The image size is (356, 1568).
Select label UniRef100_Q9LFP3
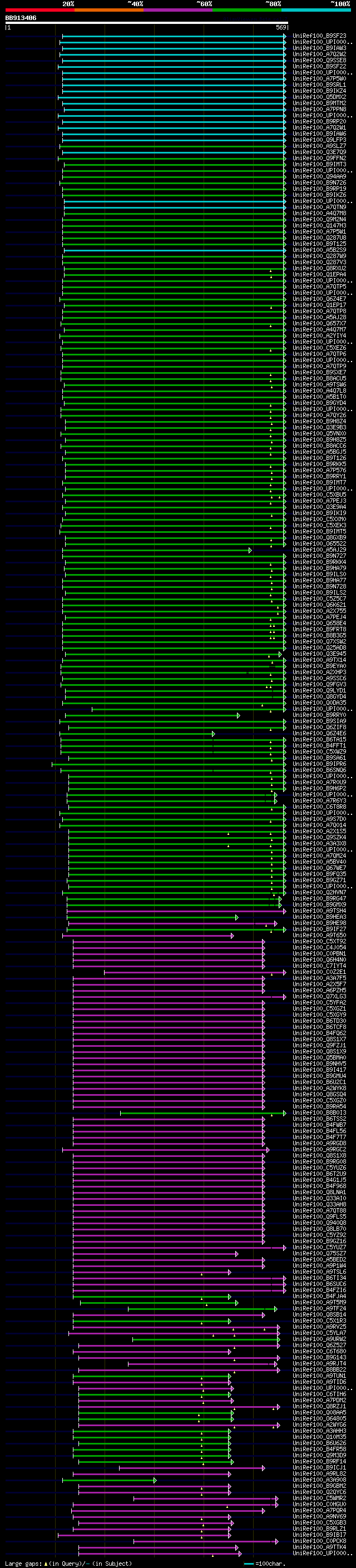[319, 140]
